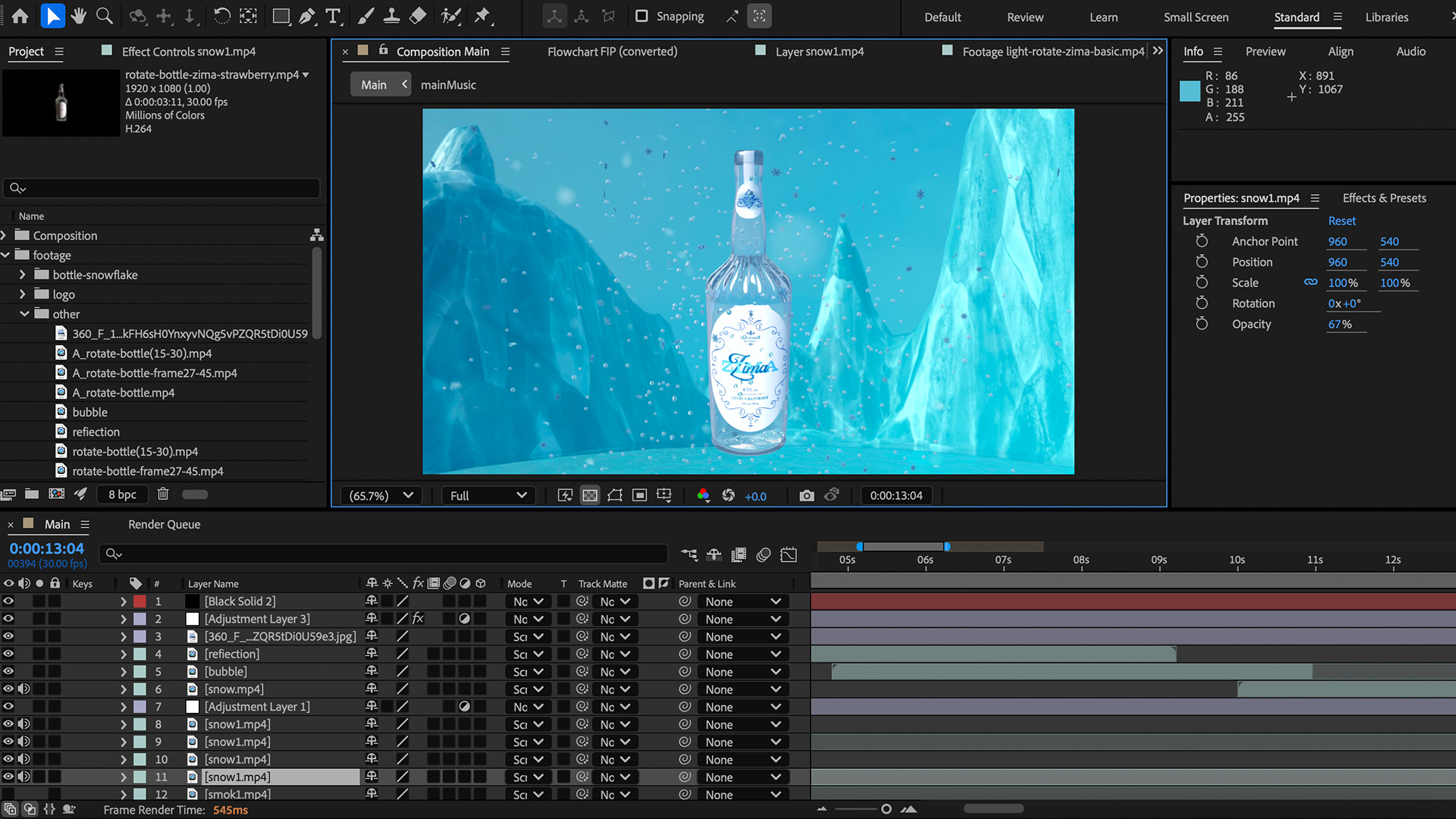The image size is (1456, 819).
Task: Switch to the Review workspace
Action: click(x=1025, y=17)
